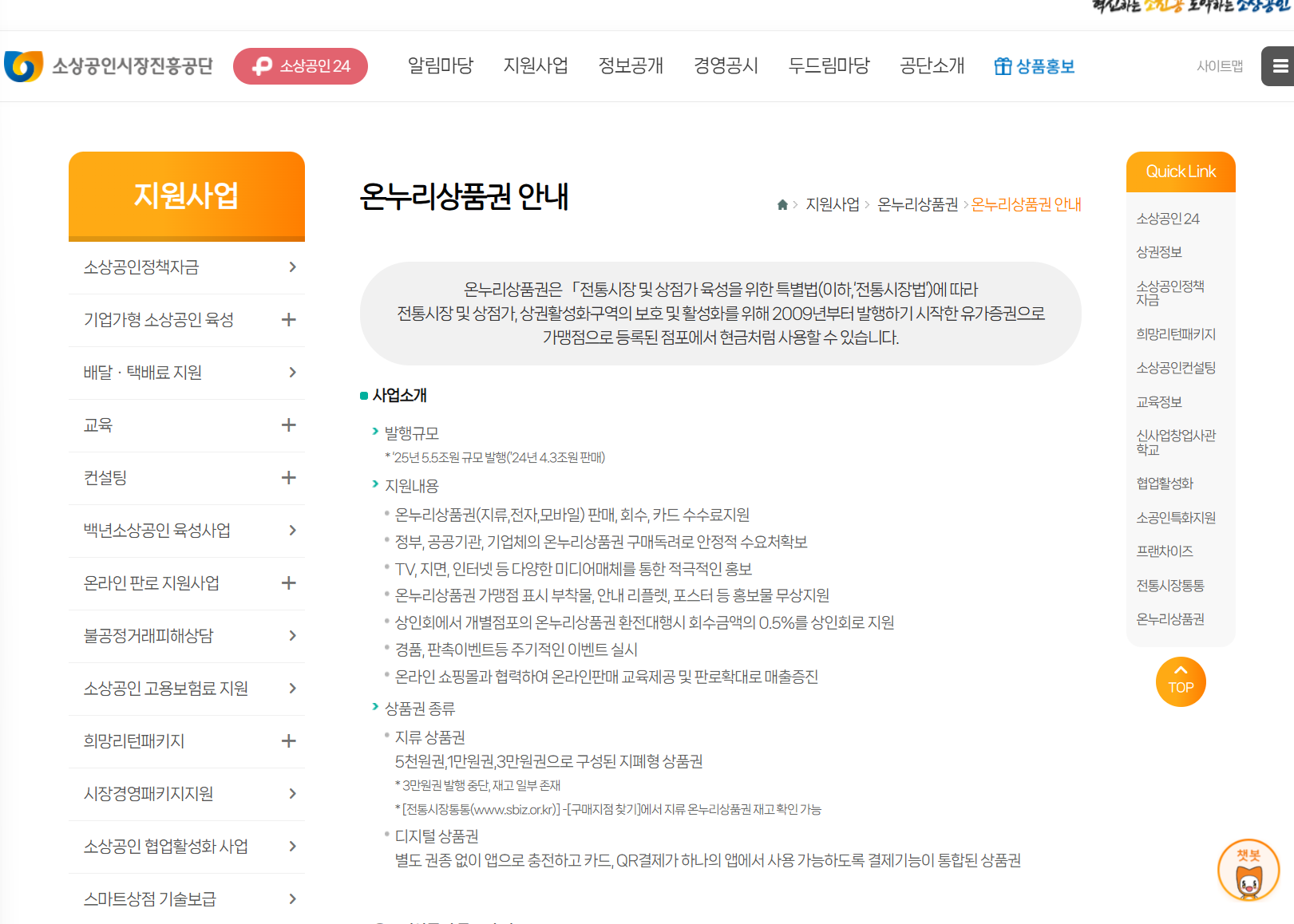Open Quick Link 소상공인정책자금

[1170, 293]
